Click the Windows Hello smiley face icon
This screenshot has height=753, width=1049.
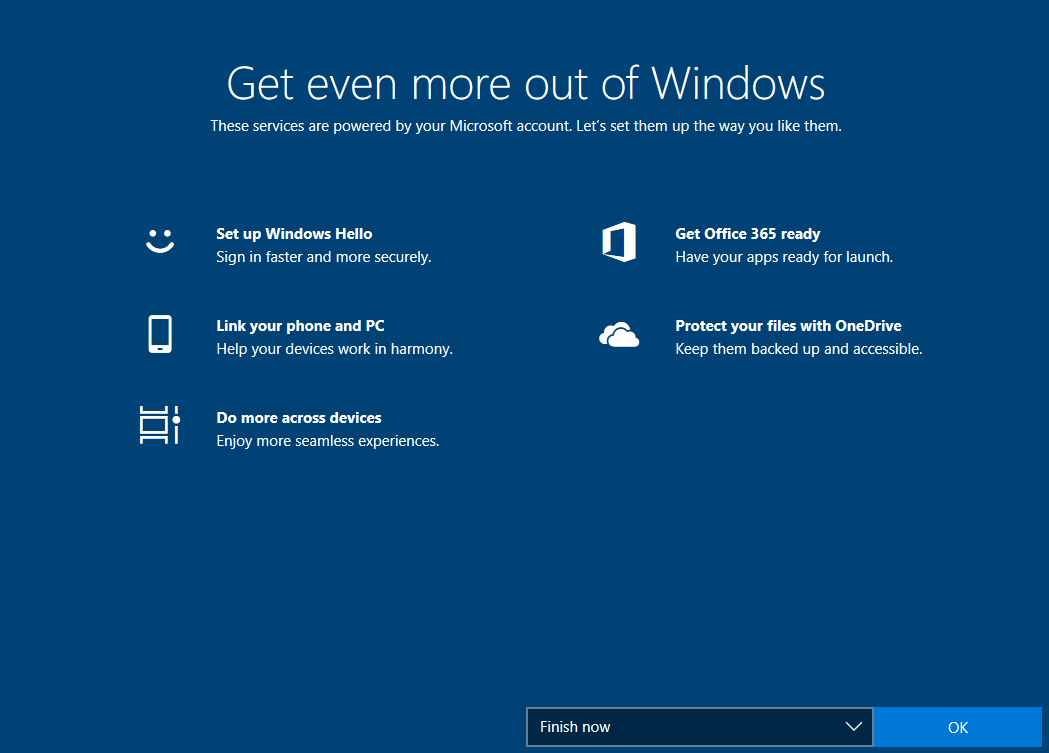160,241
